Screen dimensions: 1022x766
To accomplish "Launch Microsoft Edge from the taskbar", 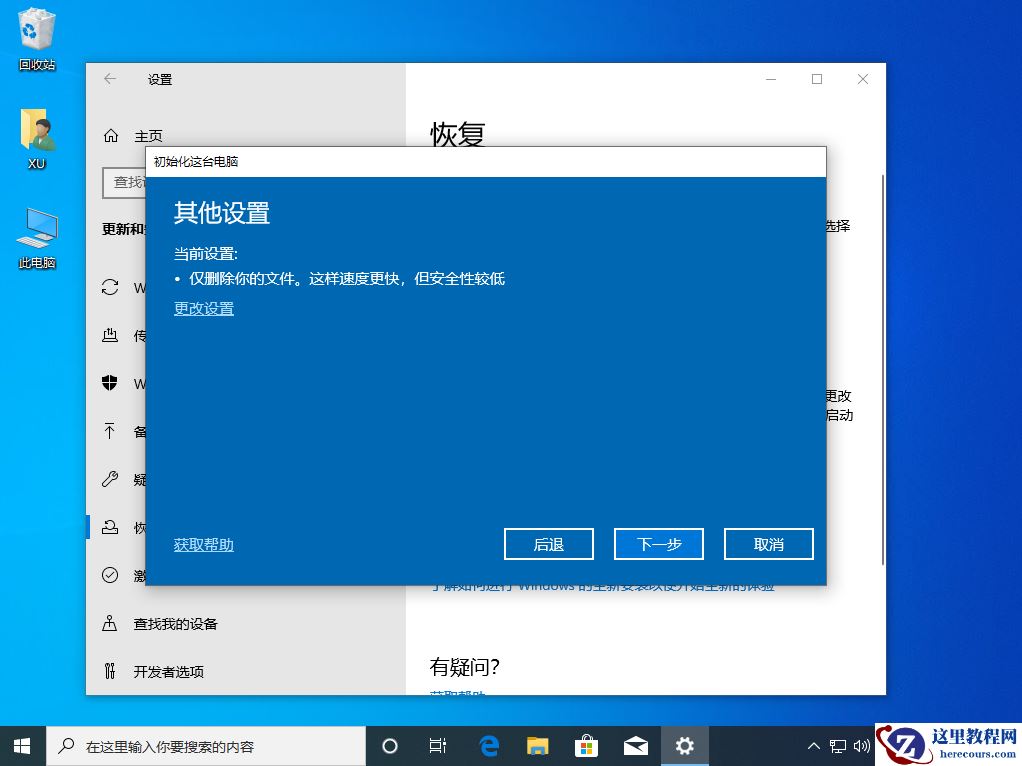I will click(x=489, y=745).
